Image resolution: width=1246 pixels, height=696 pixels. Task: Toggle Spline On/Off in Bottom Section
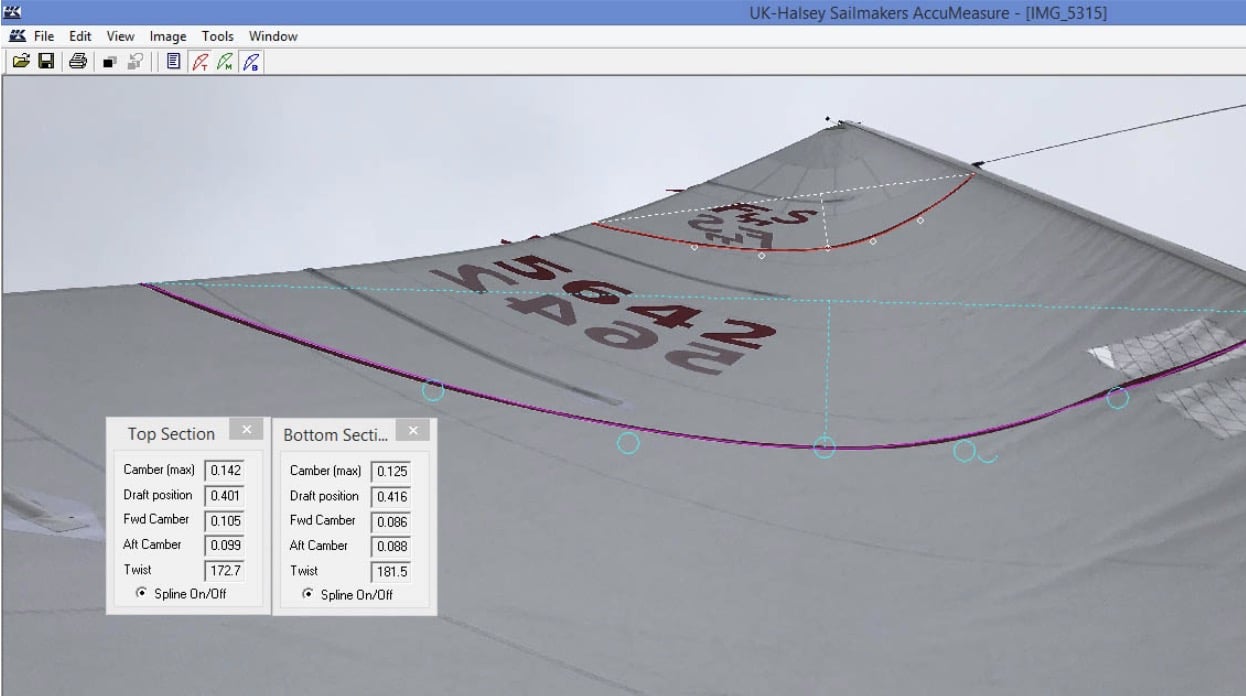[x=307, y=595]
